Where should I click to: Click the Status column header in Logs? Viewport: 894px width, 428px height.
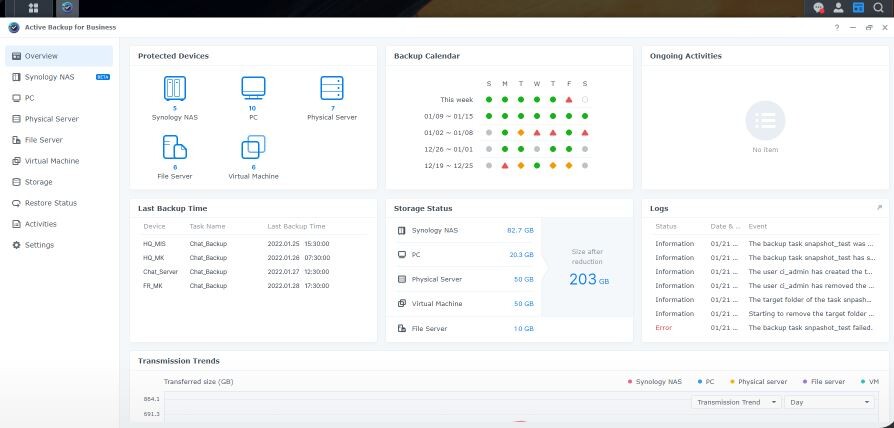coord(666,226)
